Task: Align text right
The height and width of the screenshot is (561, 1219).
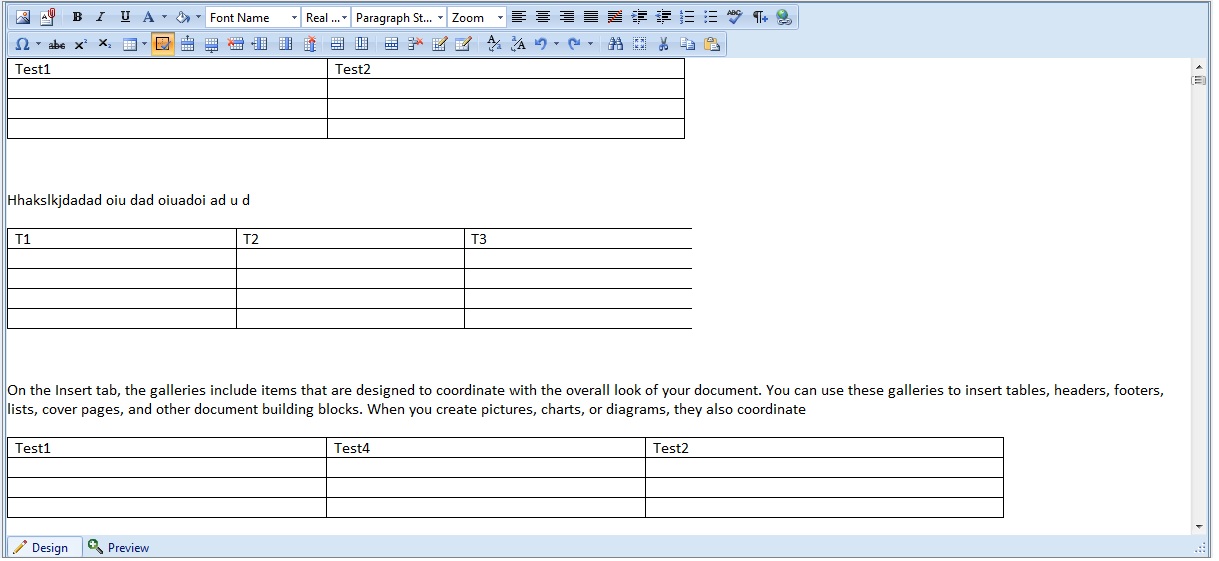Action: click(x=567, y=17)
